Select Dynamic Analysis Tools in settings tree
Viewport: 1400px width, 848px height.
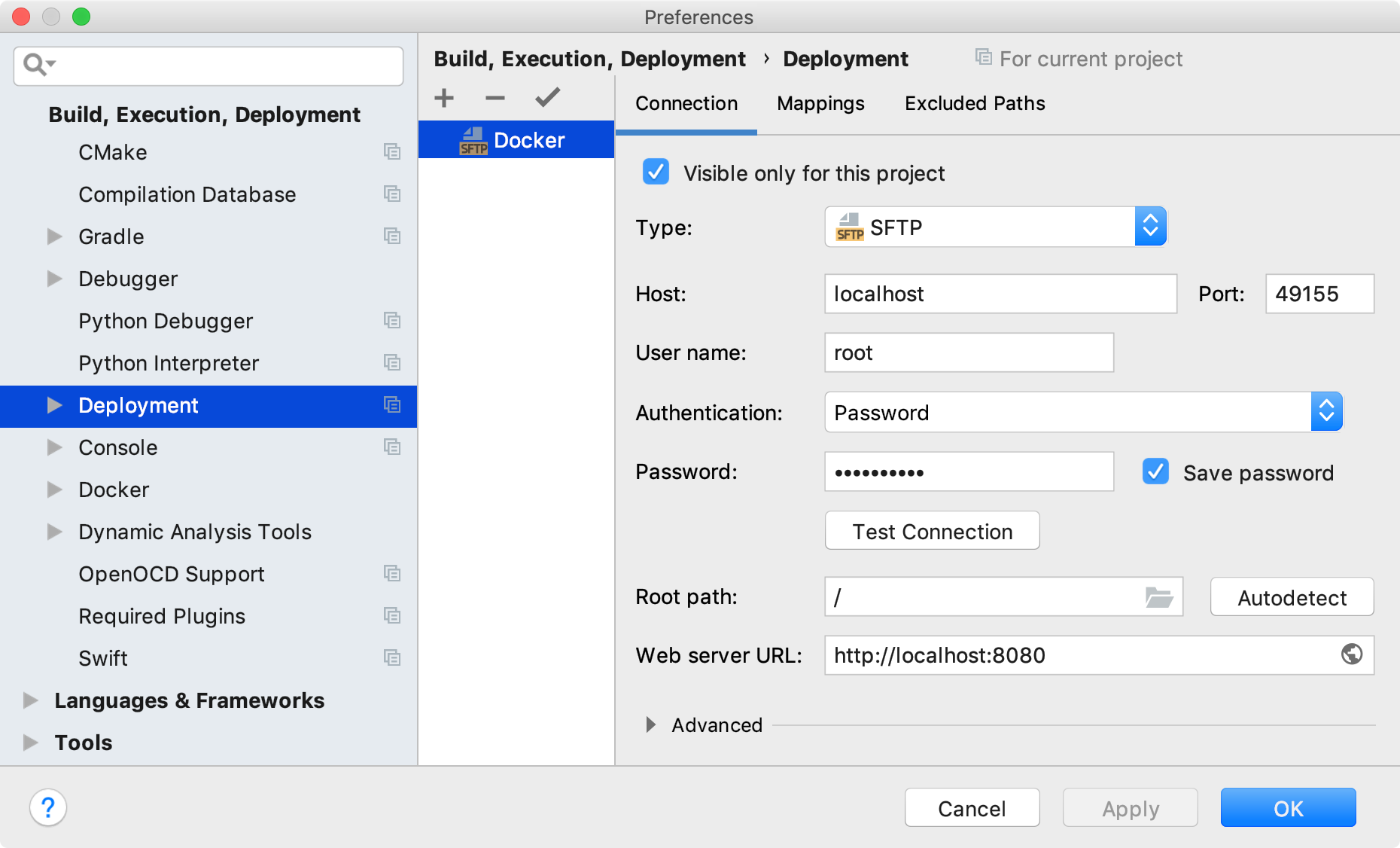coord(208,532)
